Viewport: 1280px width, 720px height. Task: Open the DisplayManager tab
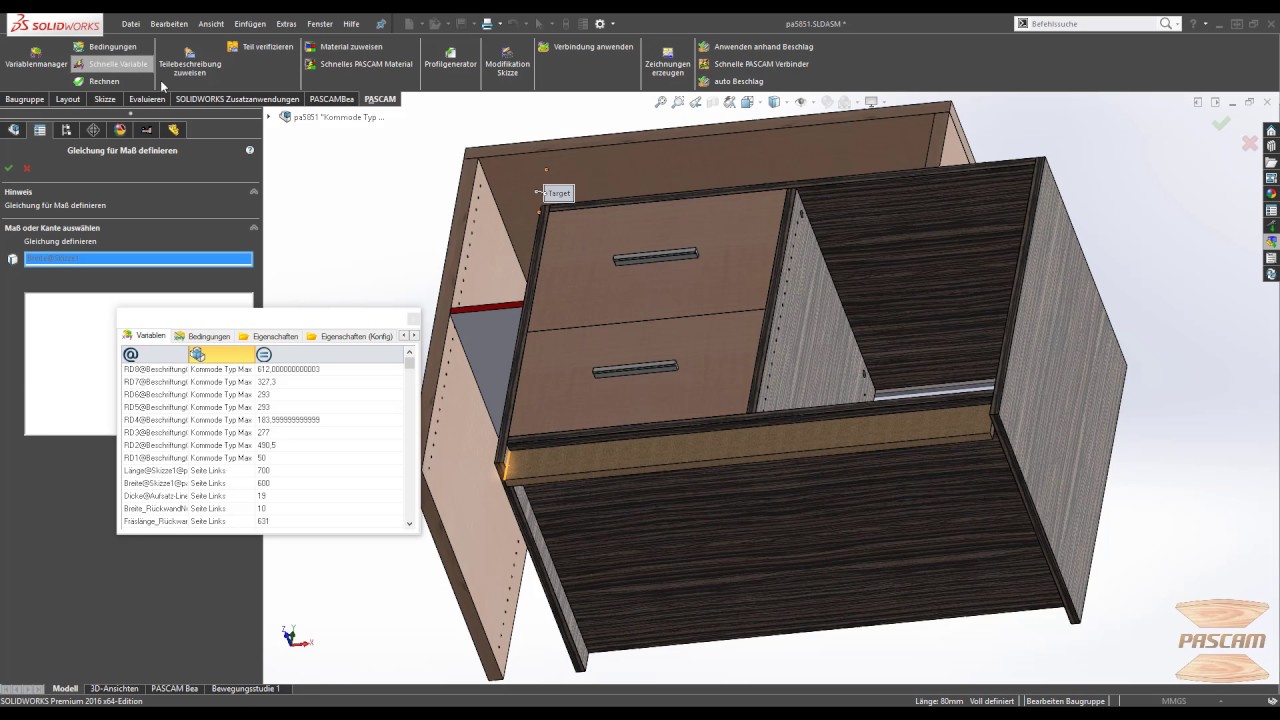[x=120, y=130]
